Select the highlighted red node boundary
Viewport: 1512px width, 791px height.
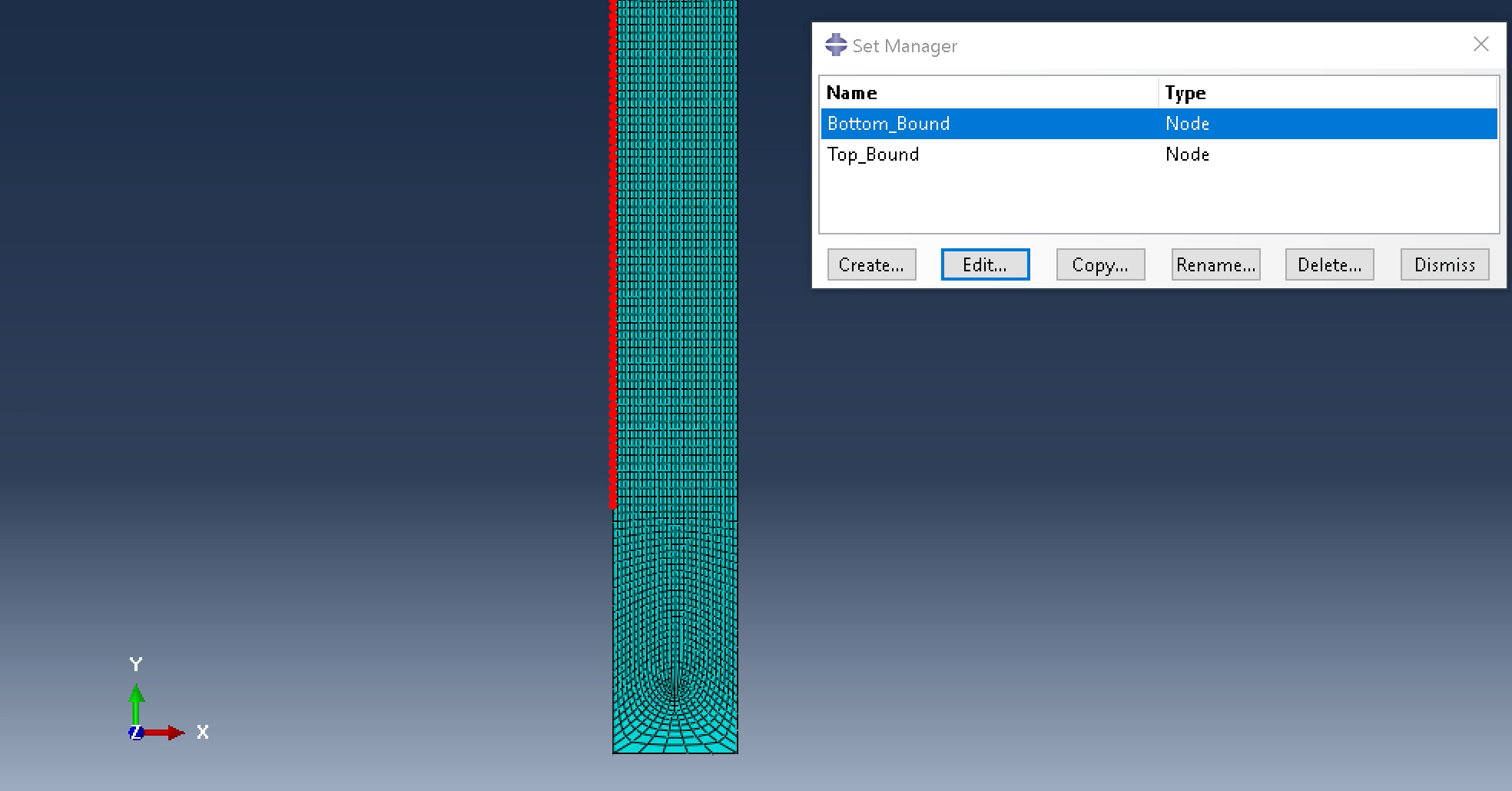[612, 269]
